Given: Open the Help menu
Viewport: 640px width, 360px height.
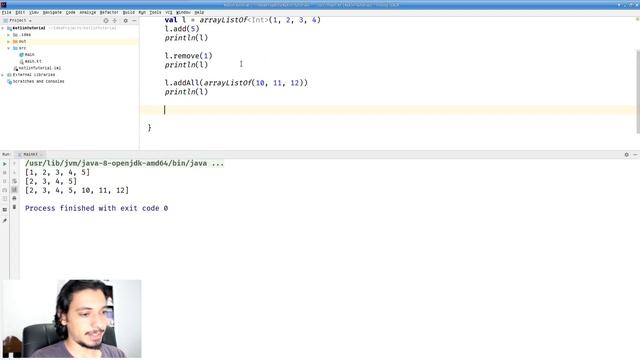Looking at the screenshot, I should coord(199,12).
